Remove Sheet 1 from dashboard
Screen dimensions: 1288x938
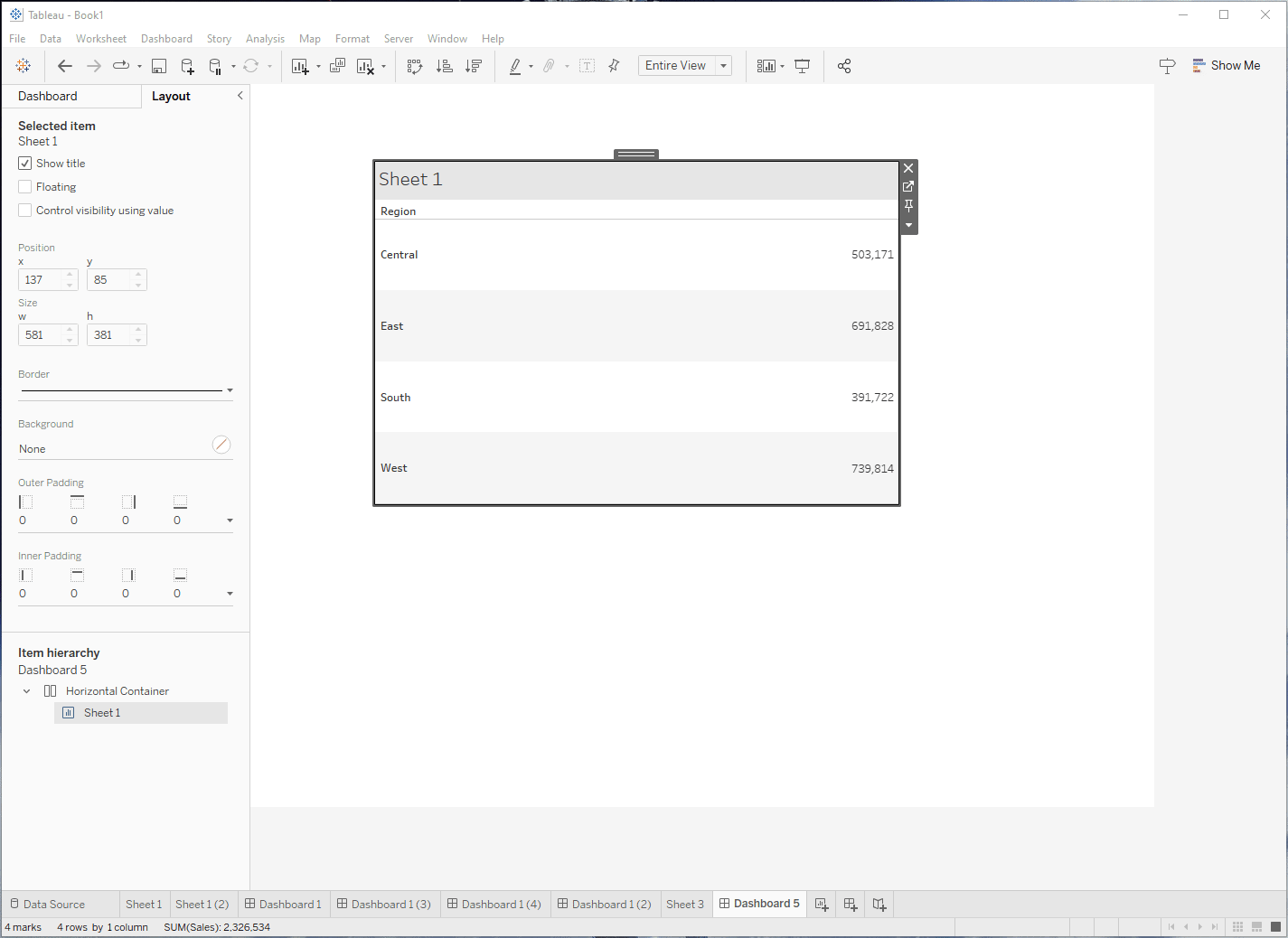pos(908,168)
